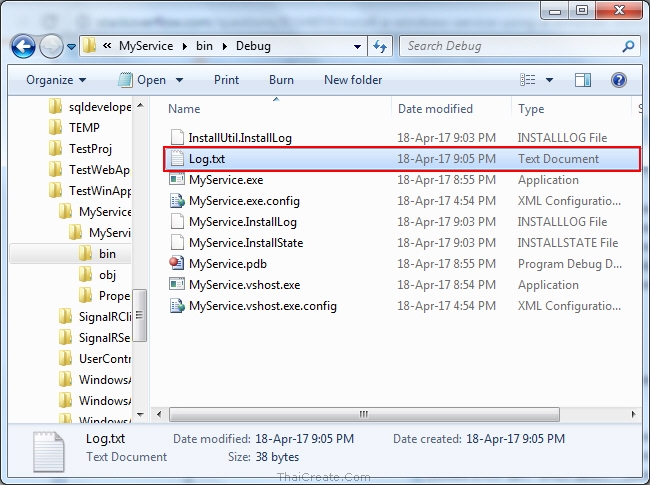Click the tree scrollbar up arrow
Screen dimensions: 650x485
click(x=140, y=105)
